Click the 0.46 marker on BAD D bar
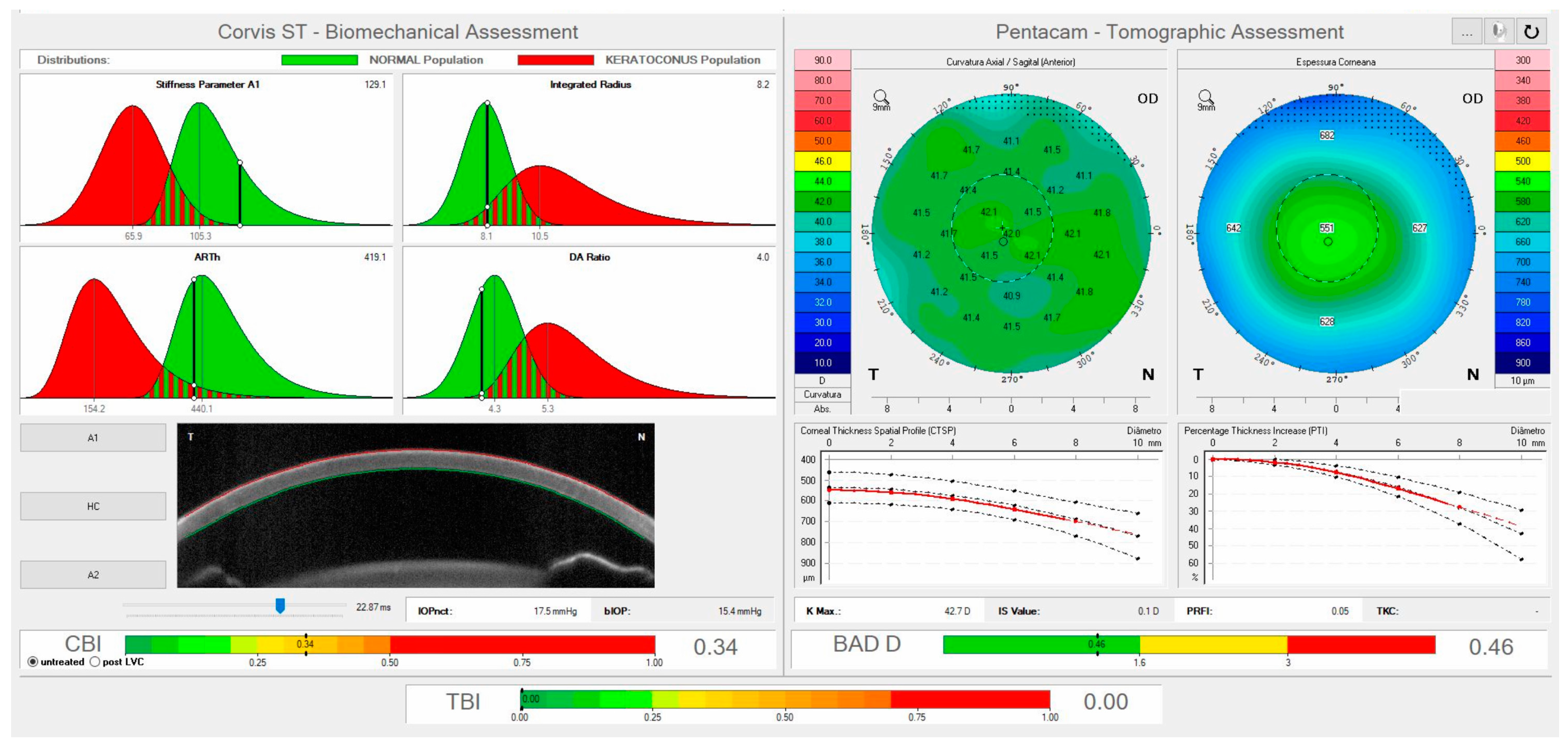1568x748 pixels. point(1097,644)
